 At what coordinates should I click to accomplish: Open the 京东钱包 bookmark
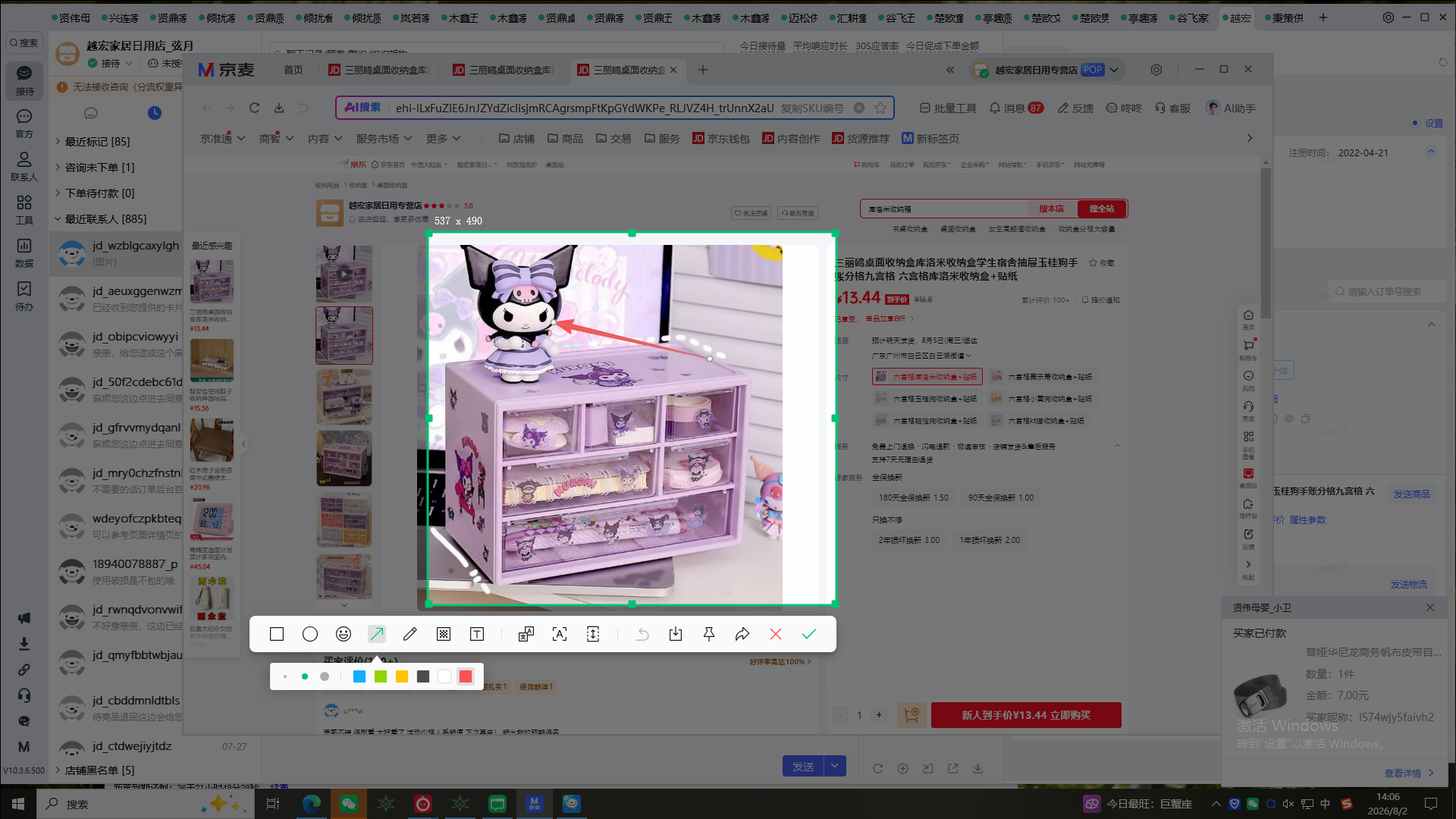(x=720, y=139)
